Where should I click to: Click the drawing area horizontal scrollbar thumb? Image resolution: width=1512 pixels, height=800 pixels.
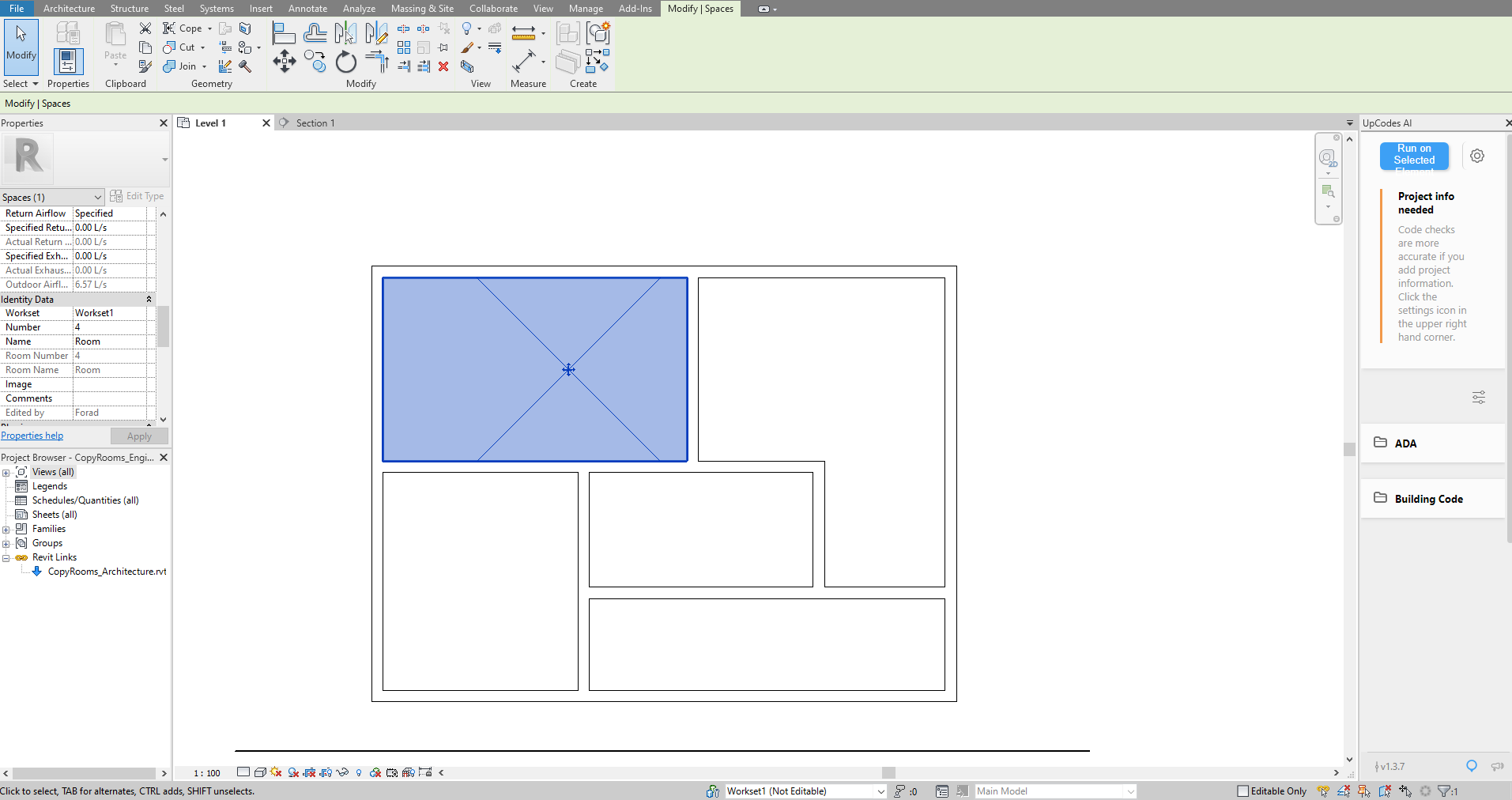888,772
